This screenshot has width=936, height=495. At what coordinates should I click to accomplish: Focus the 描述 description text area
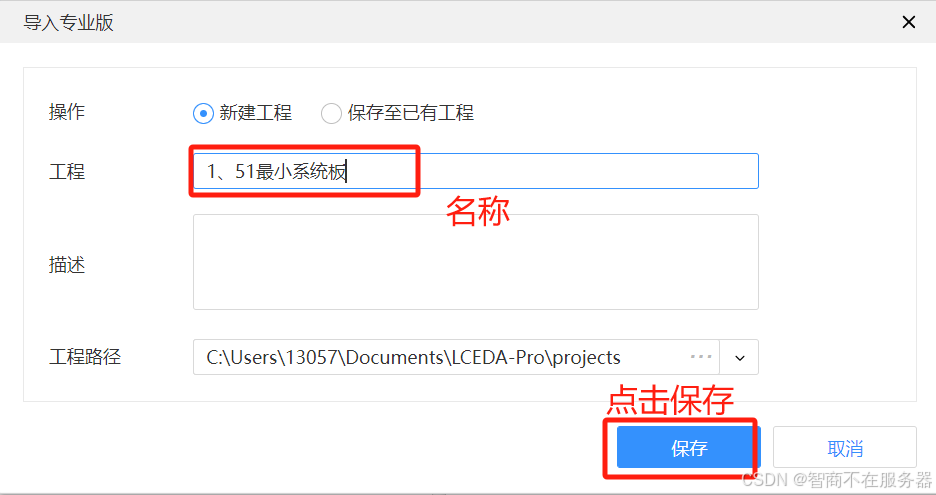pos(476,262)
